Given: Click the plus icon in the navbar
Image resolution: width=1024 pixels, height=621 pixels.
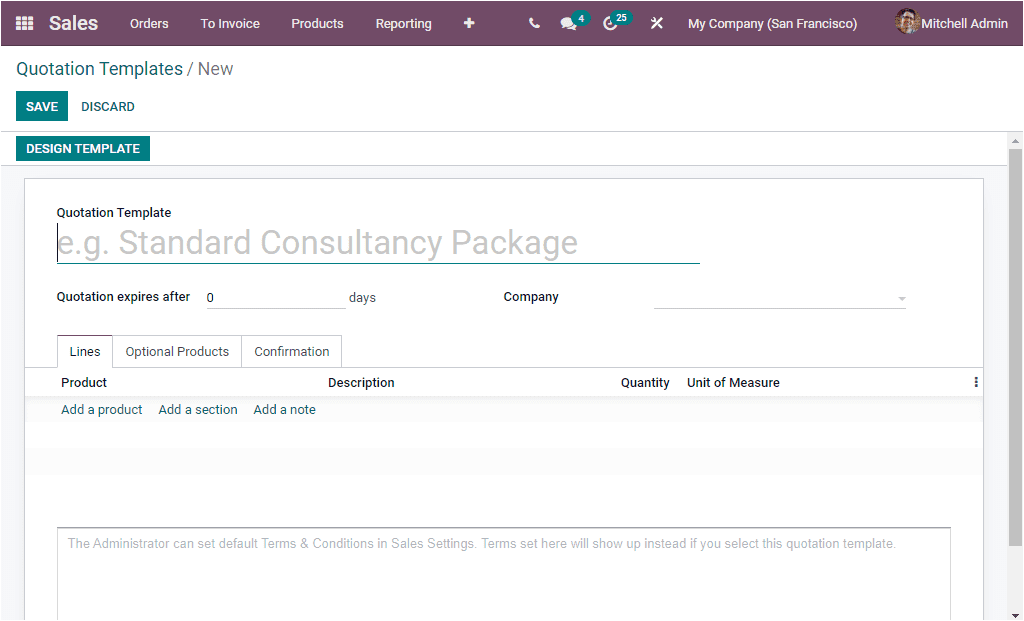Looking at the screenshot, I should [x=468, y=23].
